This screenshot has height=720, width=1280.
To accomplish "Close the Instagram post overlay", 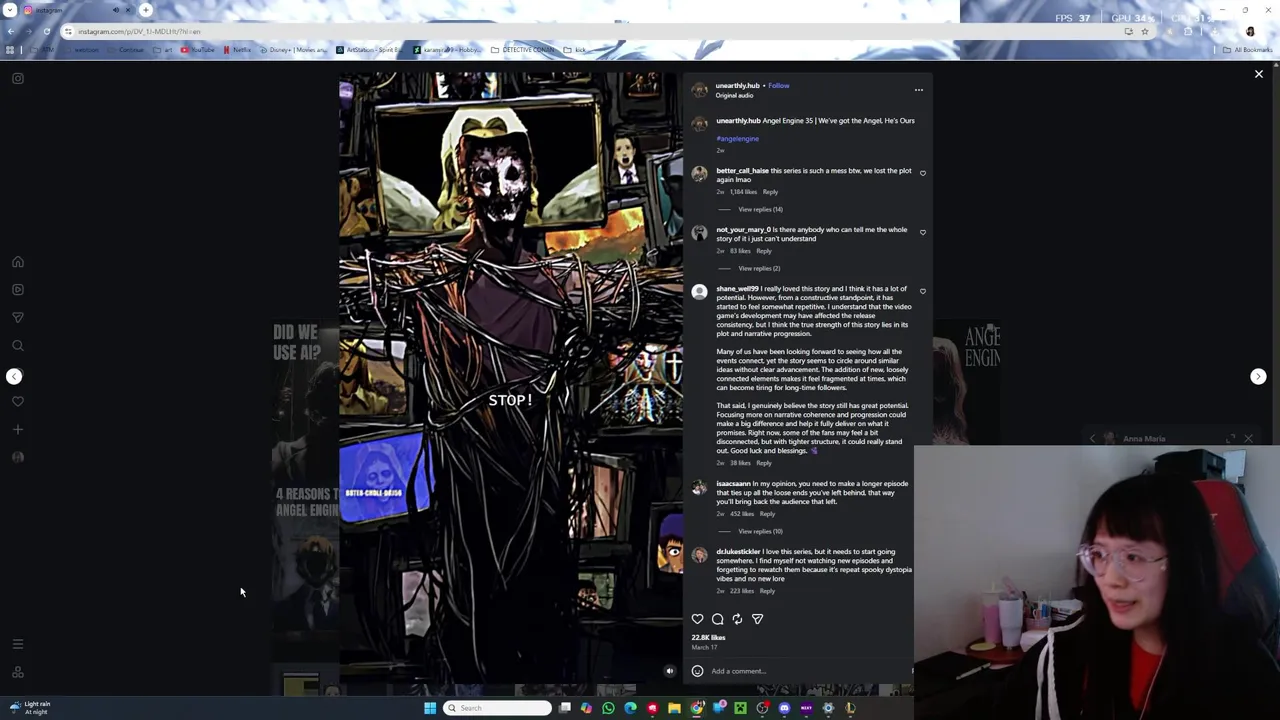I will pyautogui.click(x=1259, y=74).
